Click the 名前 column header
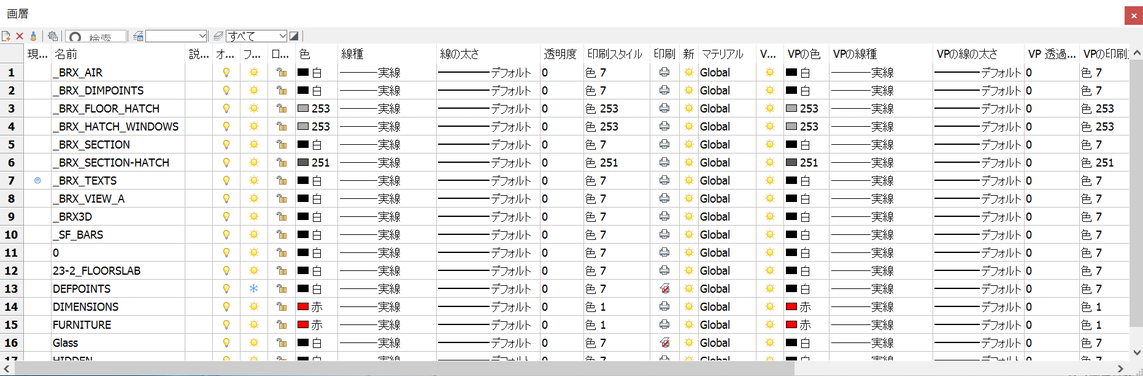Screen dimensions: 1143x376 click(x=66, y=54)
